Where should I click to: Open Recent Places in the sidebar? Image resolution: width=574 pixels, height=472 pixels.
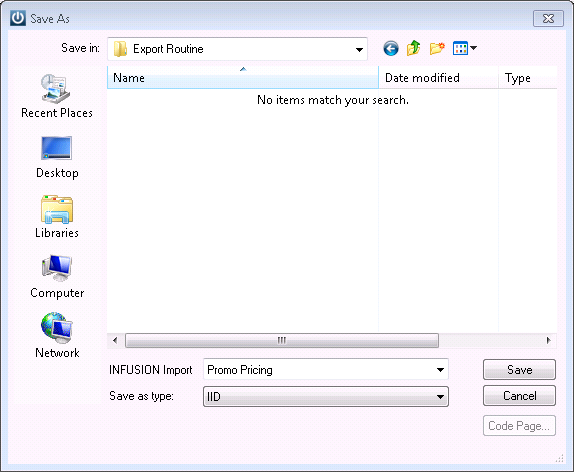[57, 96]
